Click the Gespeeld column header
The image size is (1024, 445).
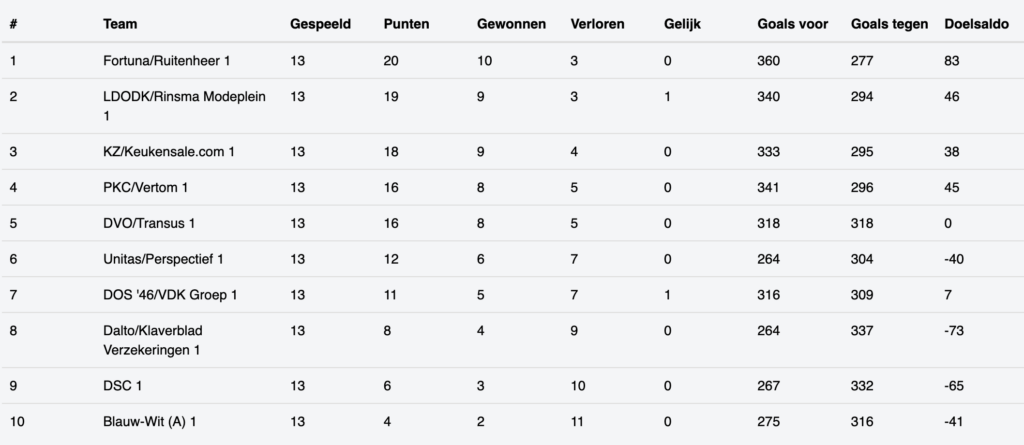point(320,24)
